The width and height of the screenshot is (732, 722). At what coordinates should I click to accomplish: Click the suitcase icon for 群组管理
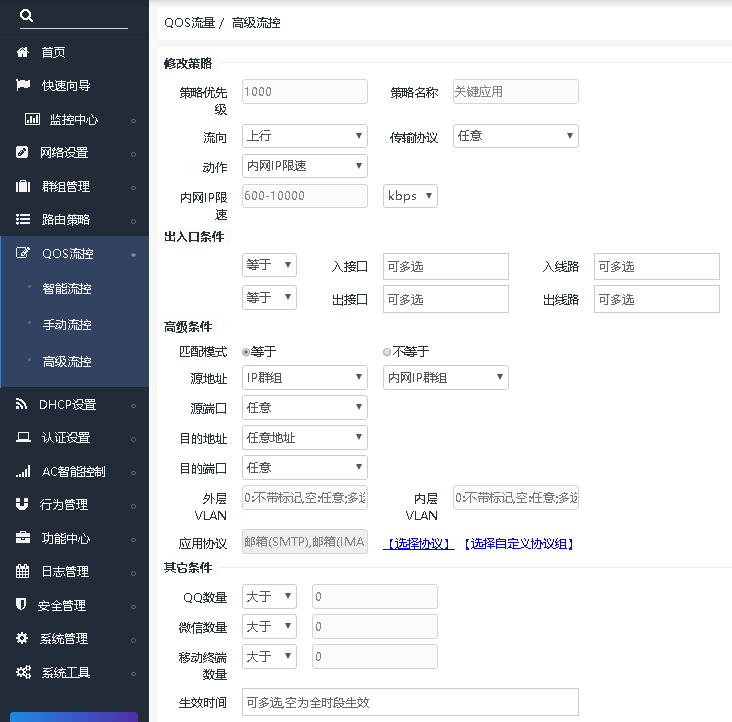pos(22,186)
